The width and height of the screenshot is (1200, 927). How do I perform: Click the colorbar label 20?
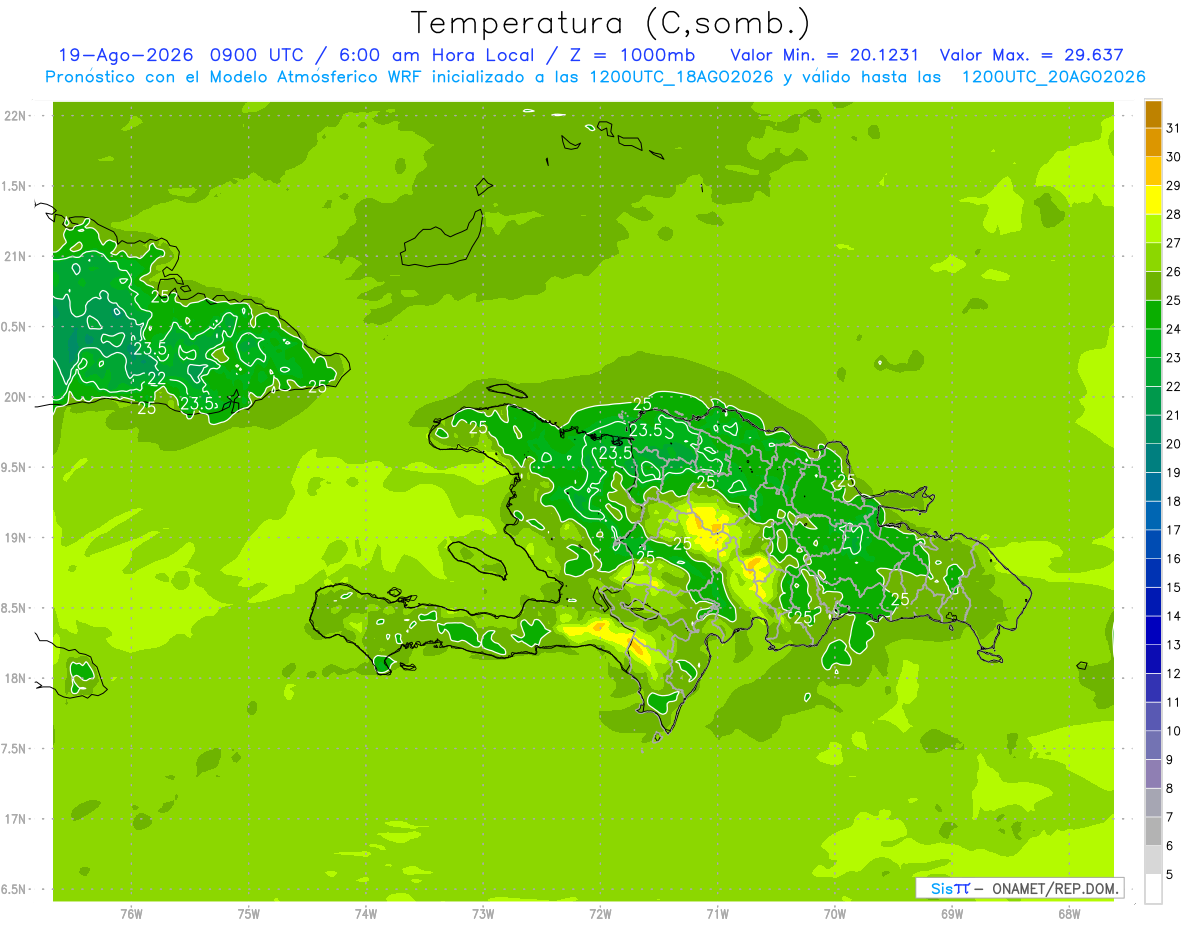click(x=1173, y=444)
